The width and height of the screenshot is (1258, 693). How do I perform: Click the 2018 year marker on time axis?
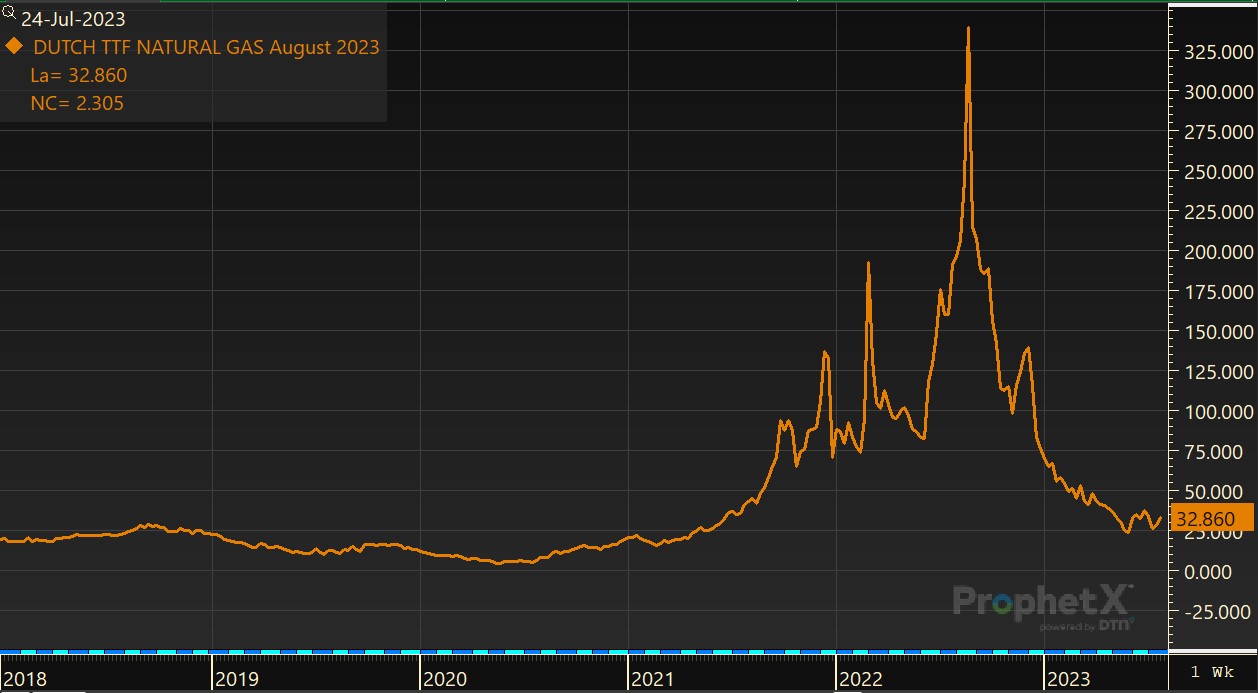(x=25, y=679)
